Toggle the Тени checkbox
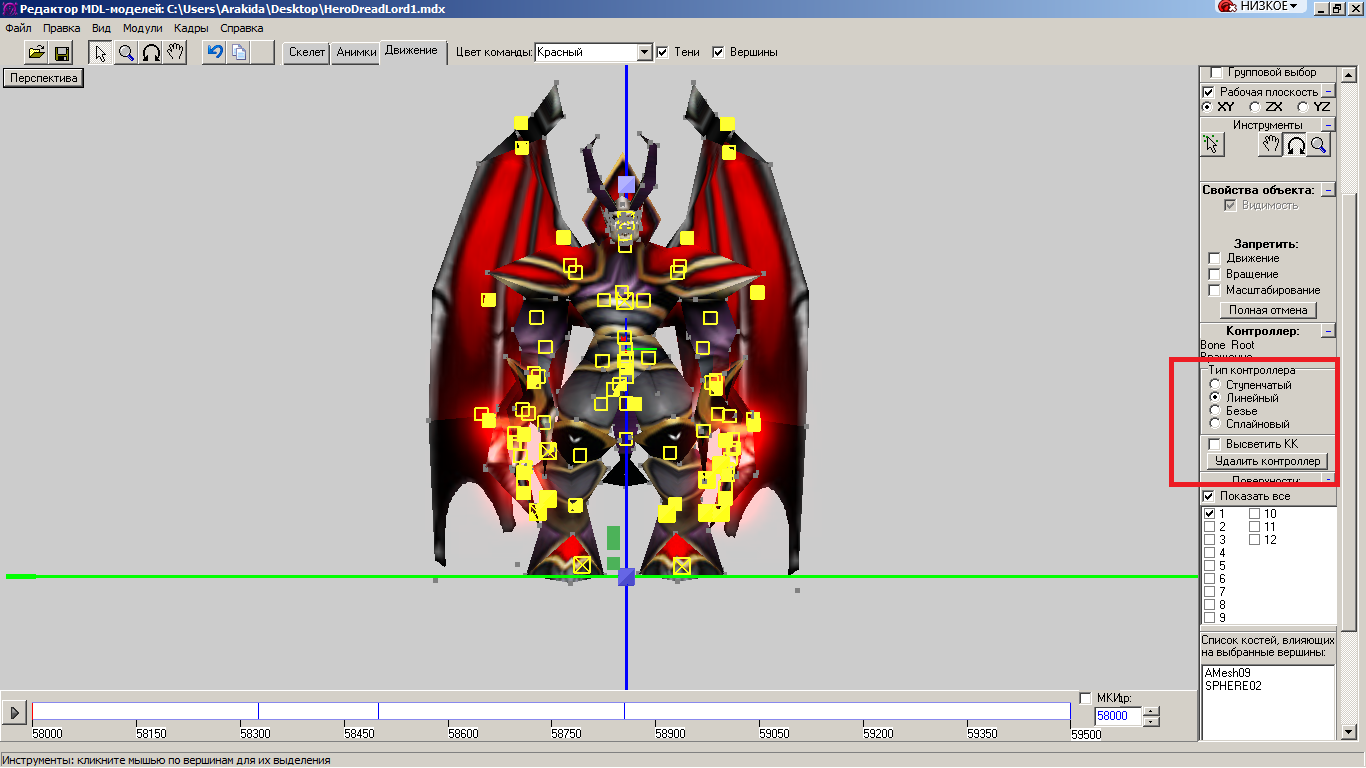The image size is (1366, 768). [x=662, y=52]
